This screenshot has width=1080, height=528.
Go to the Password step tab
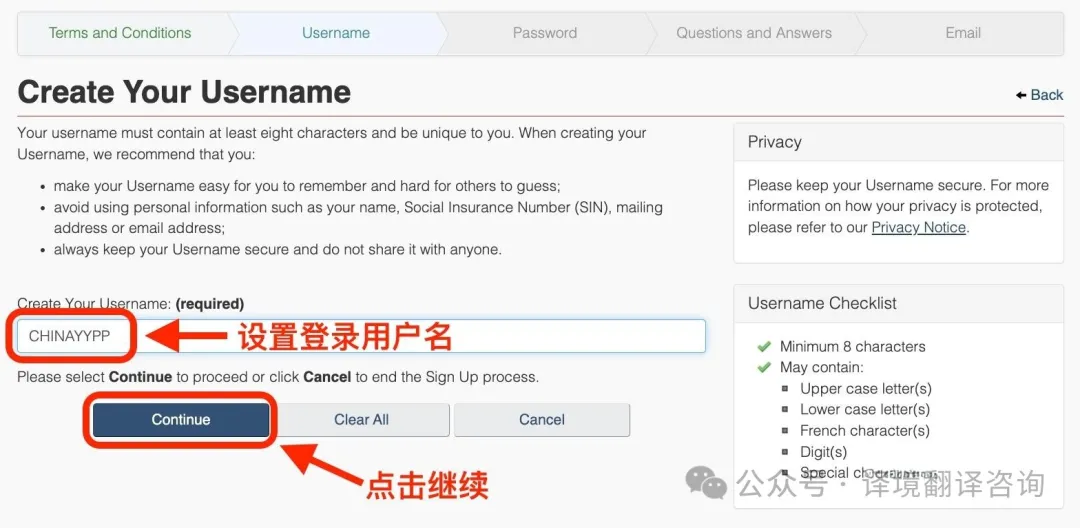(545, 33)
